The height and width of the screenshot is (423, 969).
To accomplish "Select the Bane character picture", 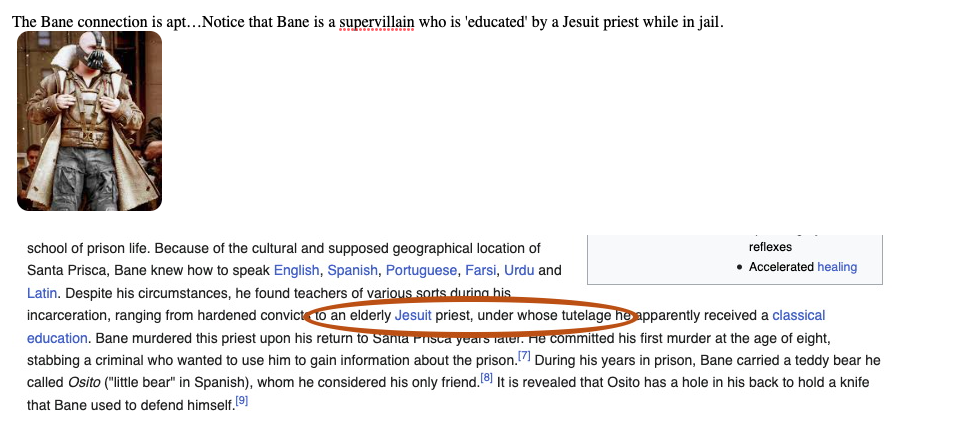I will tap(89, 121).
